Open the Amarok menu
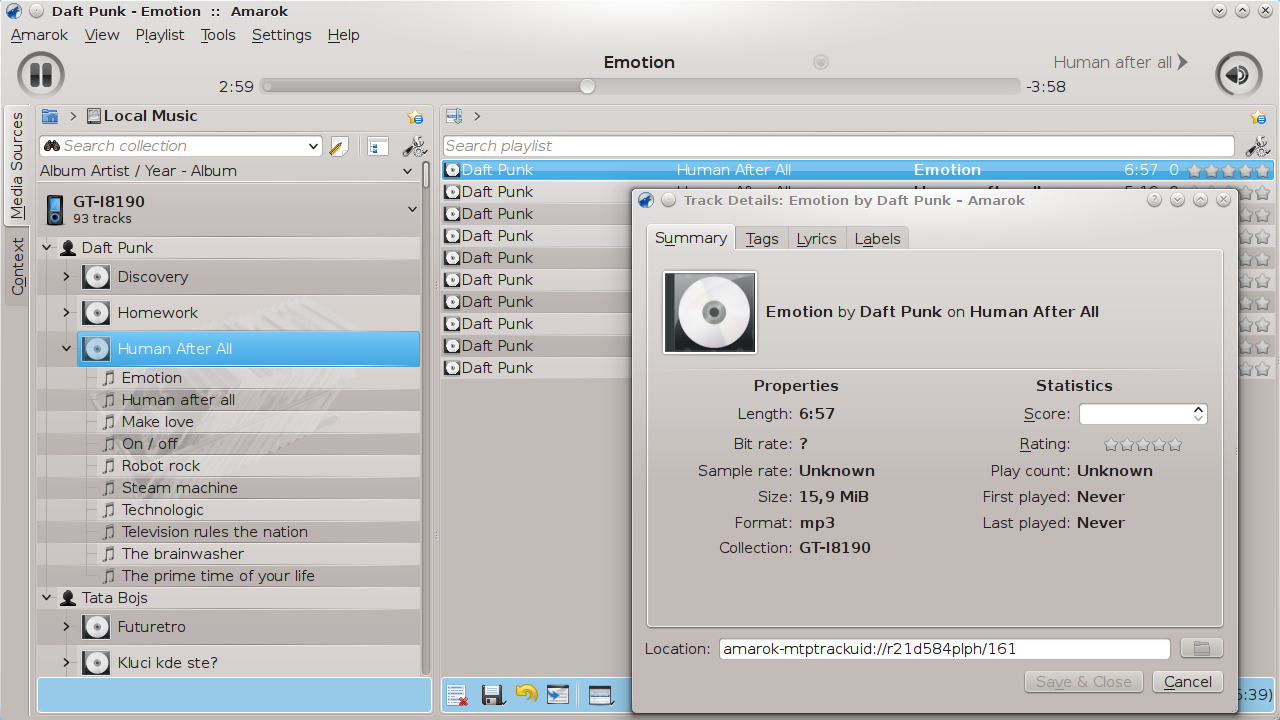Viewport: 1280px width, 720px height. 39,35
